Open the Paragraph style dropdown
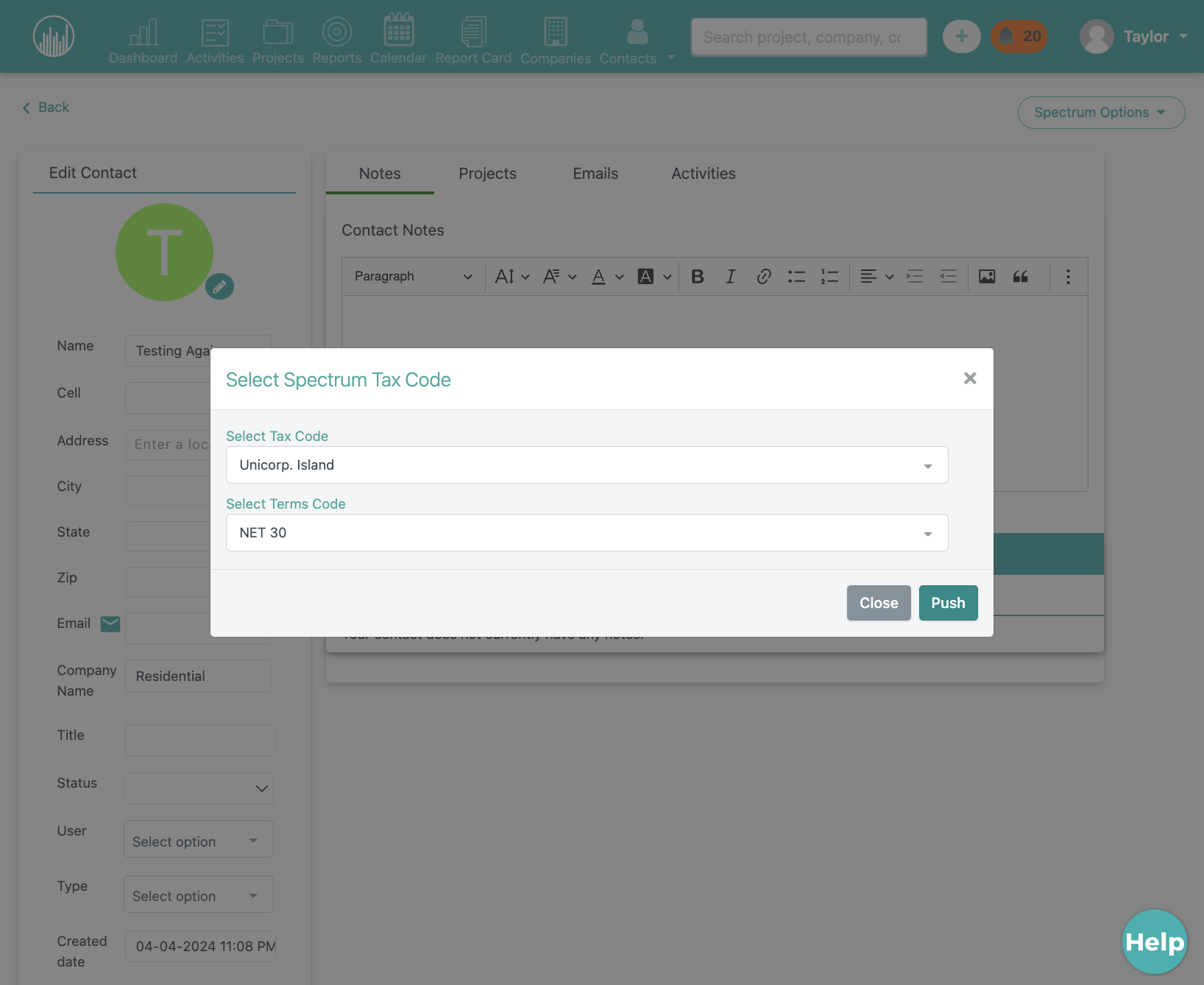The width and height of the screenshot is (1204, 985). [x=413, y=276]
